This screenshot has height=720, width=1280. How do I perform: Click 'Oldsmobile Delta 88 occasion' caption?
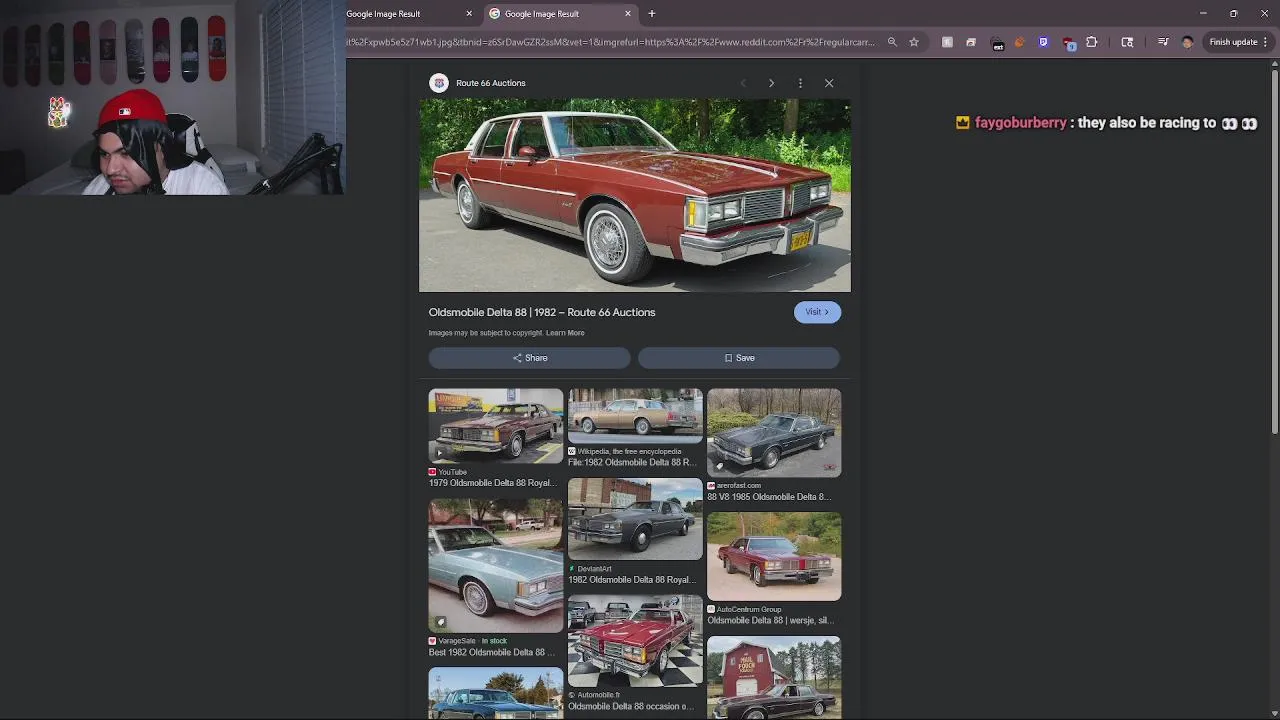(631, 707)
